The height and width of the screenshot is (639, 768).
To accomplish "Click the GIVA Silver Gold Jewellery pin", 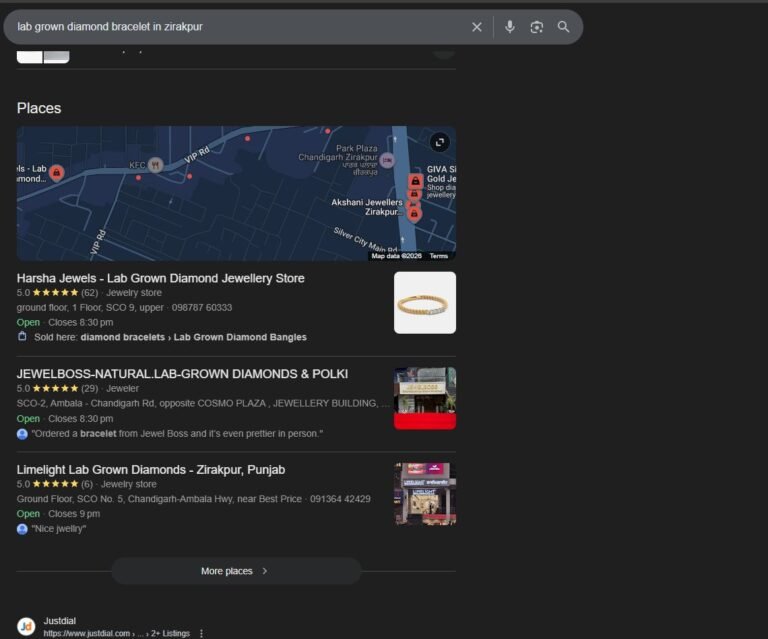I will 415,181.
